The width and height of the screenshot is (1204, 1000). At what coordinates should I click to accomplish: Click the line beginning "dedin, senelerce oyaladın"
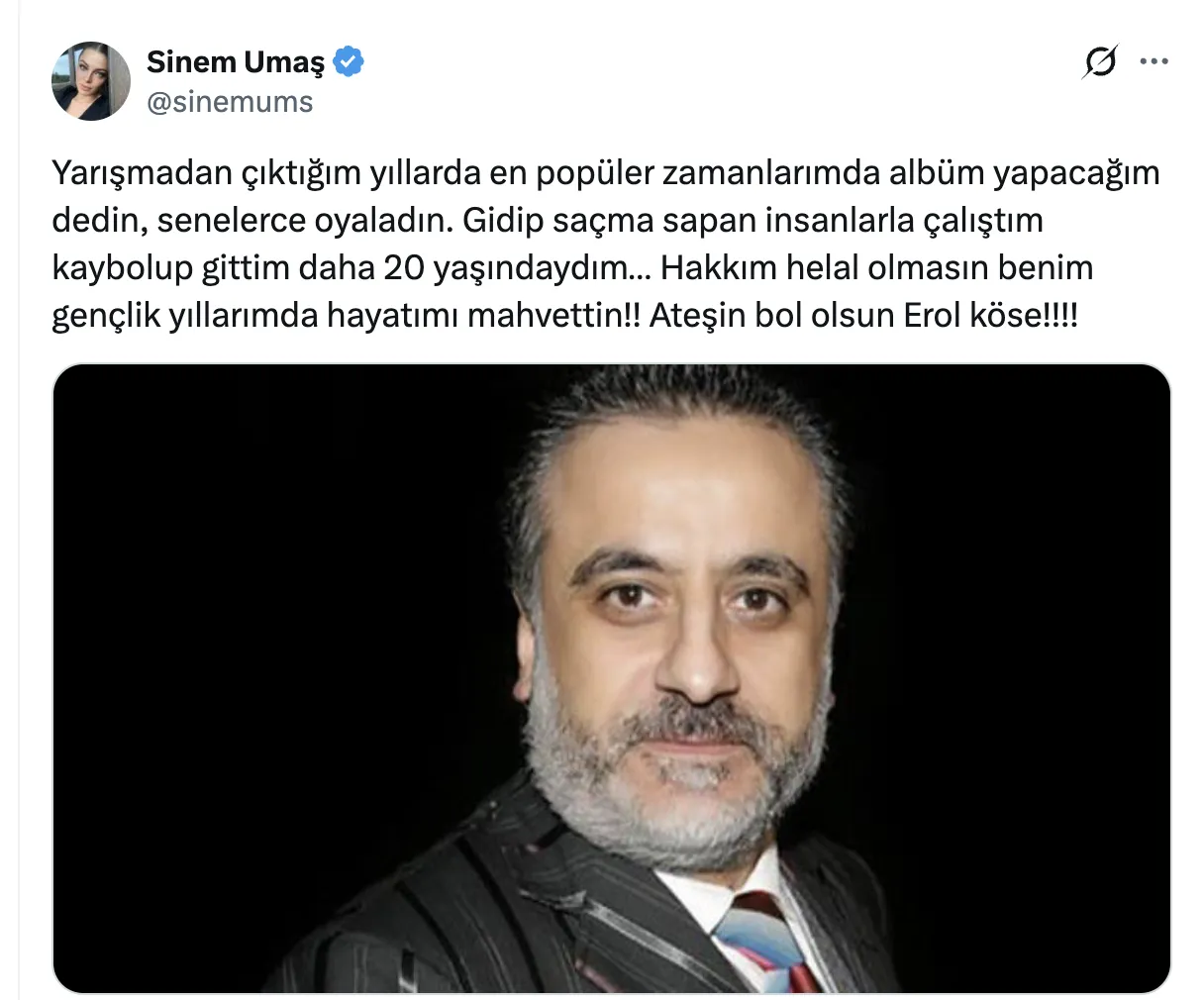[x=548, y=221]
